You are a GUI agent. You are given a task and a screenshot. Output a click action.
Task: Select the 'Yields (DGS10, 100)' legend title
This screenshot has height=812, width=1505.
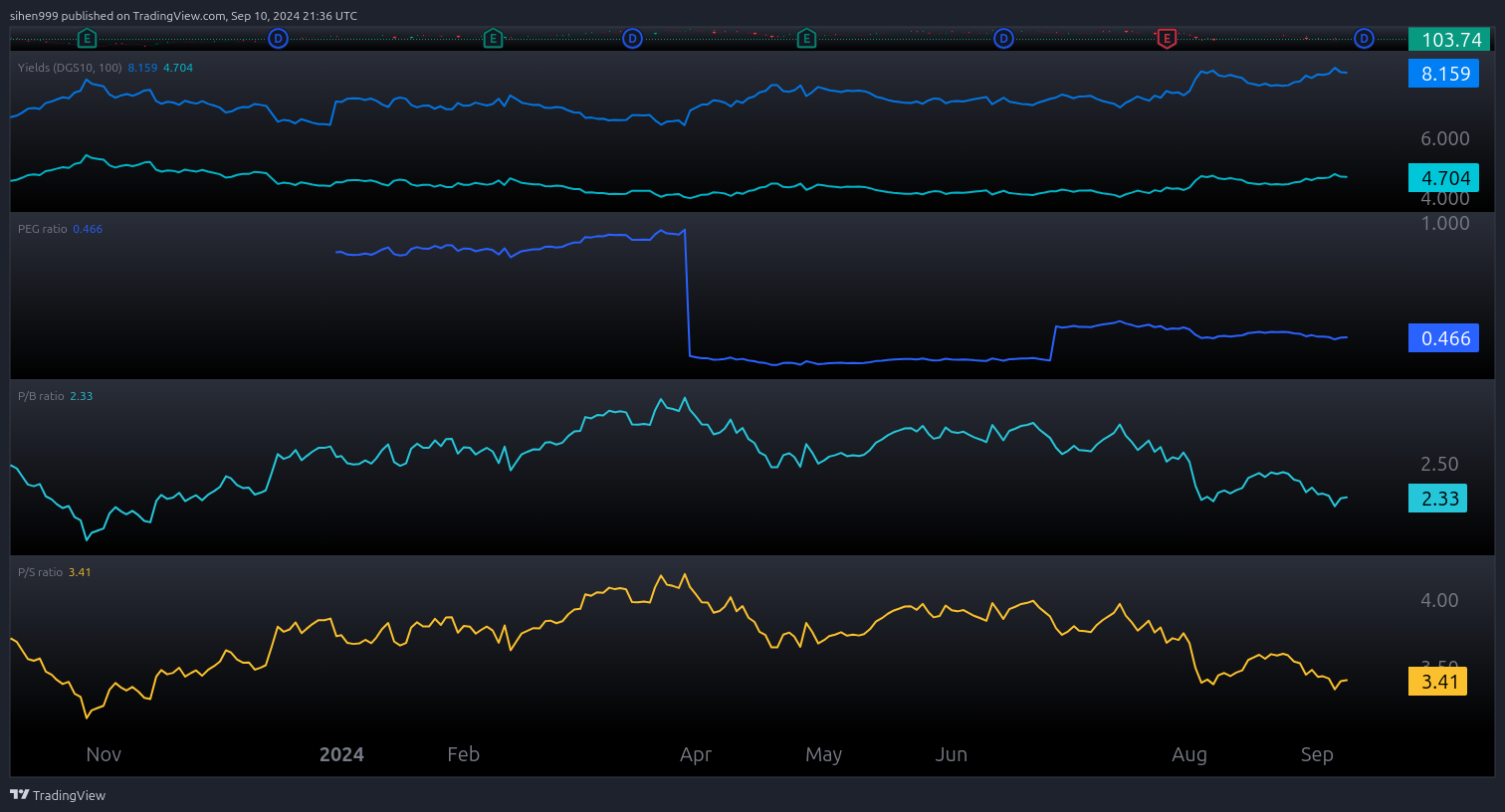click(70, 68)
